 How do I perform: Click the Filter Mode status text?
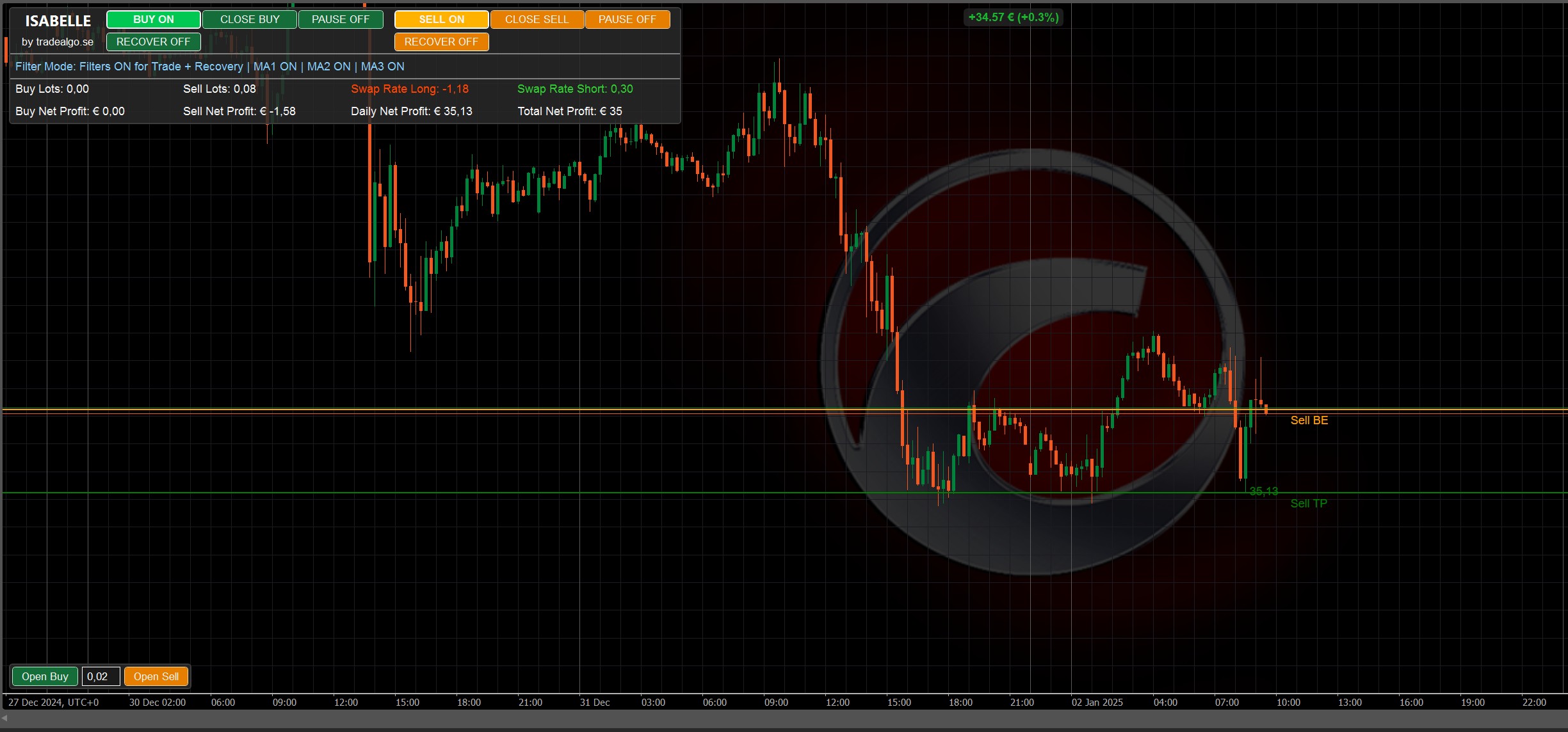pos(209,67)
